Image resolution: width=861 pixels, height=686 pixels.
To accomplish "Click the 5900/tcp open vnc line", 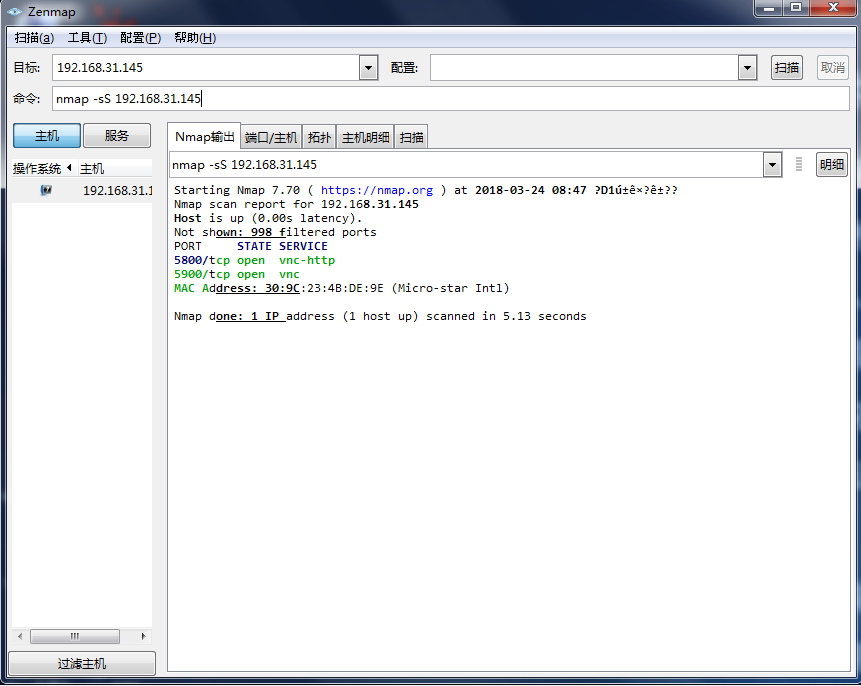I will 237,274.
